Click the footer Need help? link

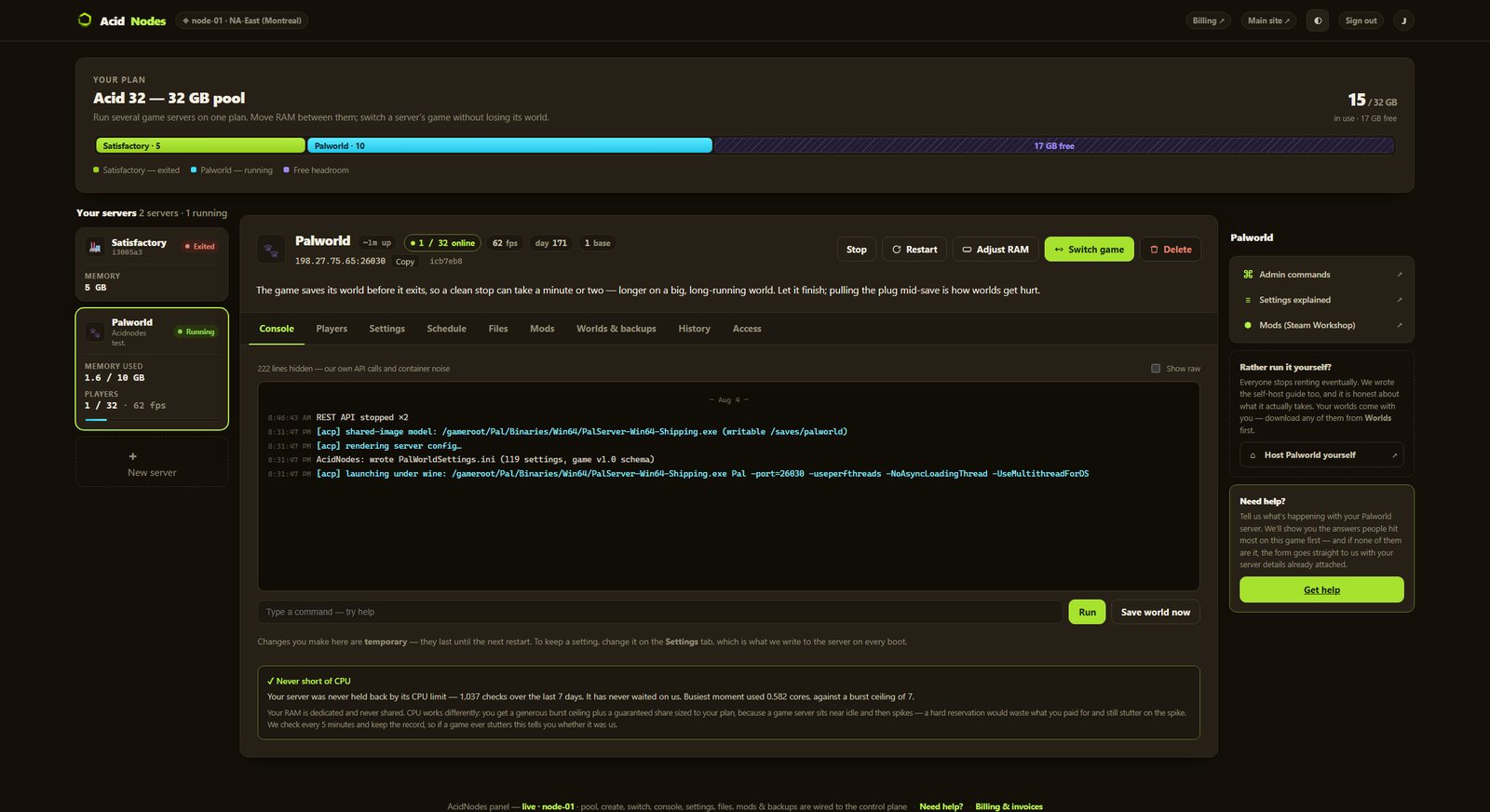point(941,806)
